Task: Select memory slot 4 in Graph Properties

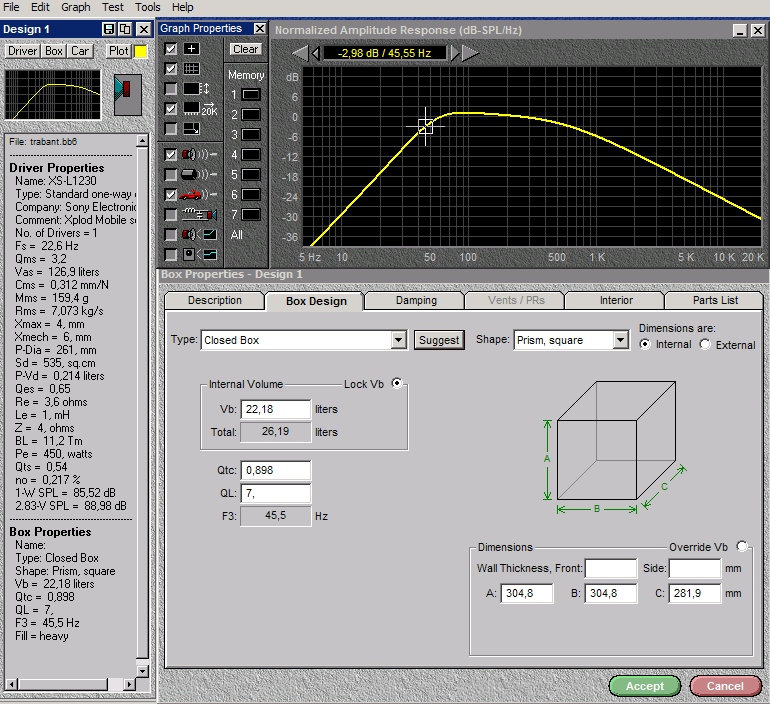Action: click(250, 155)
